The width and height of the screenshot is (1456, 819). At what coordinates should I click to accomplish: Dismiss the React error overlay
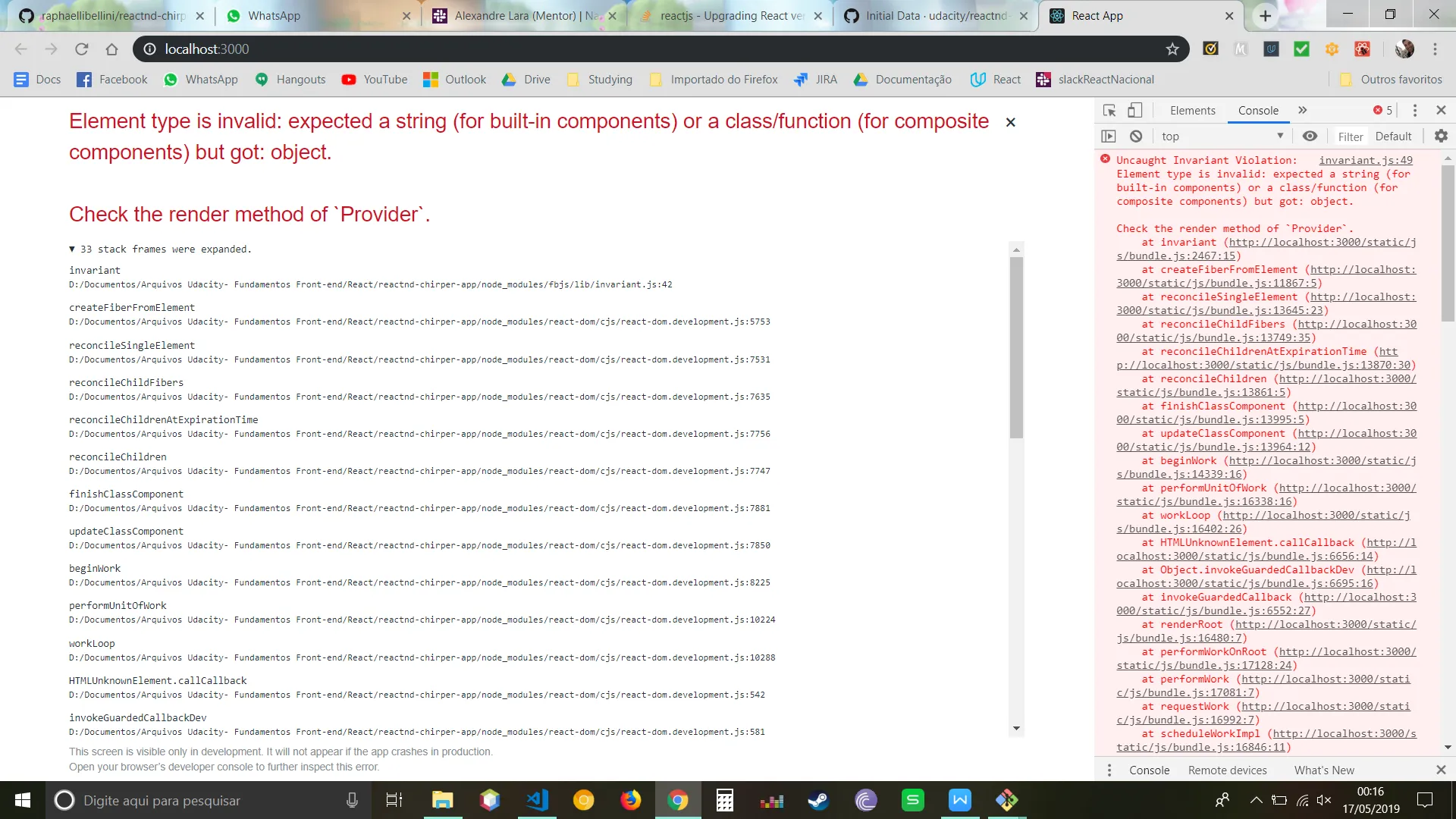coord(1010,122)
